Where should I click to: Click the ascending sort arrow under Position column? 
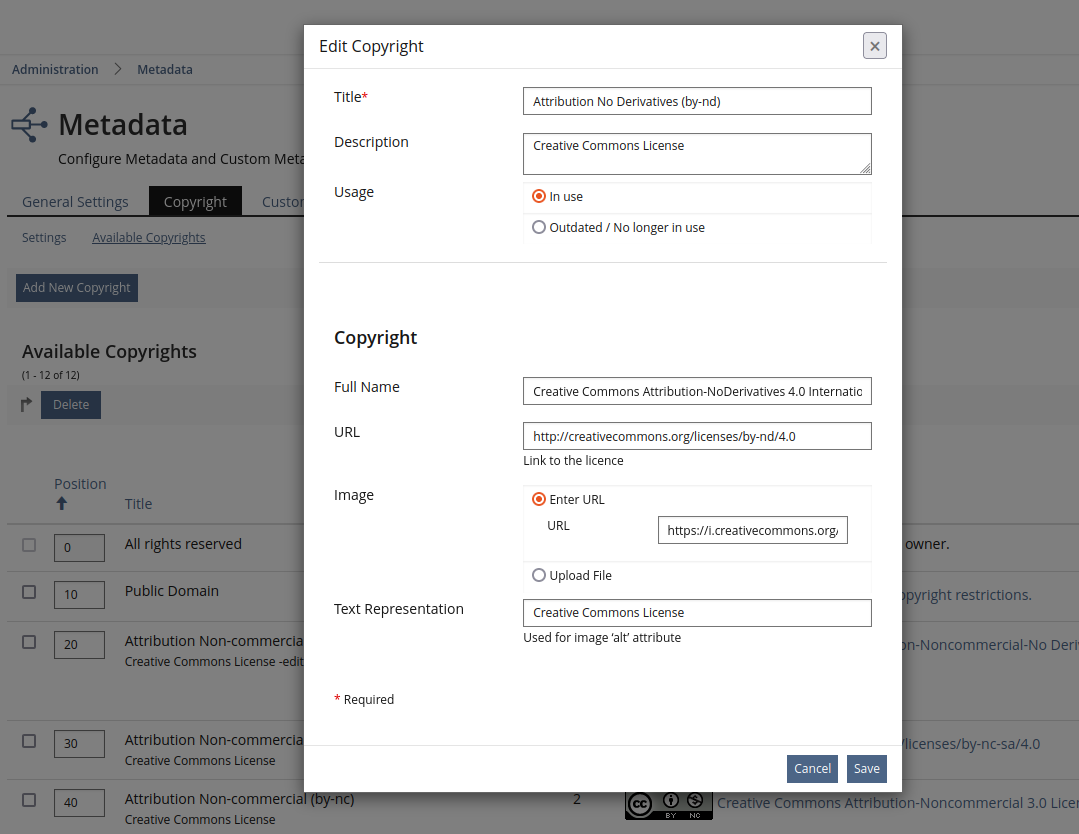coord(61,503)
